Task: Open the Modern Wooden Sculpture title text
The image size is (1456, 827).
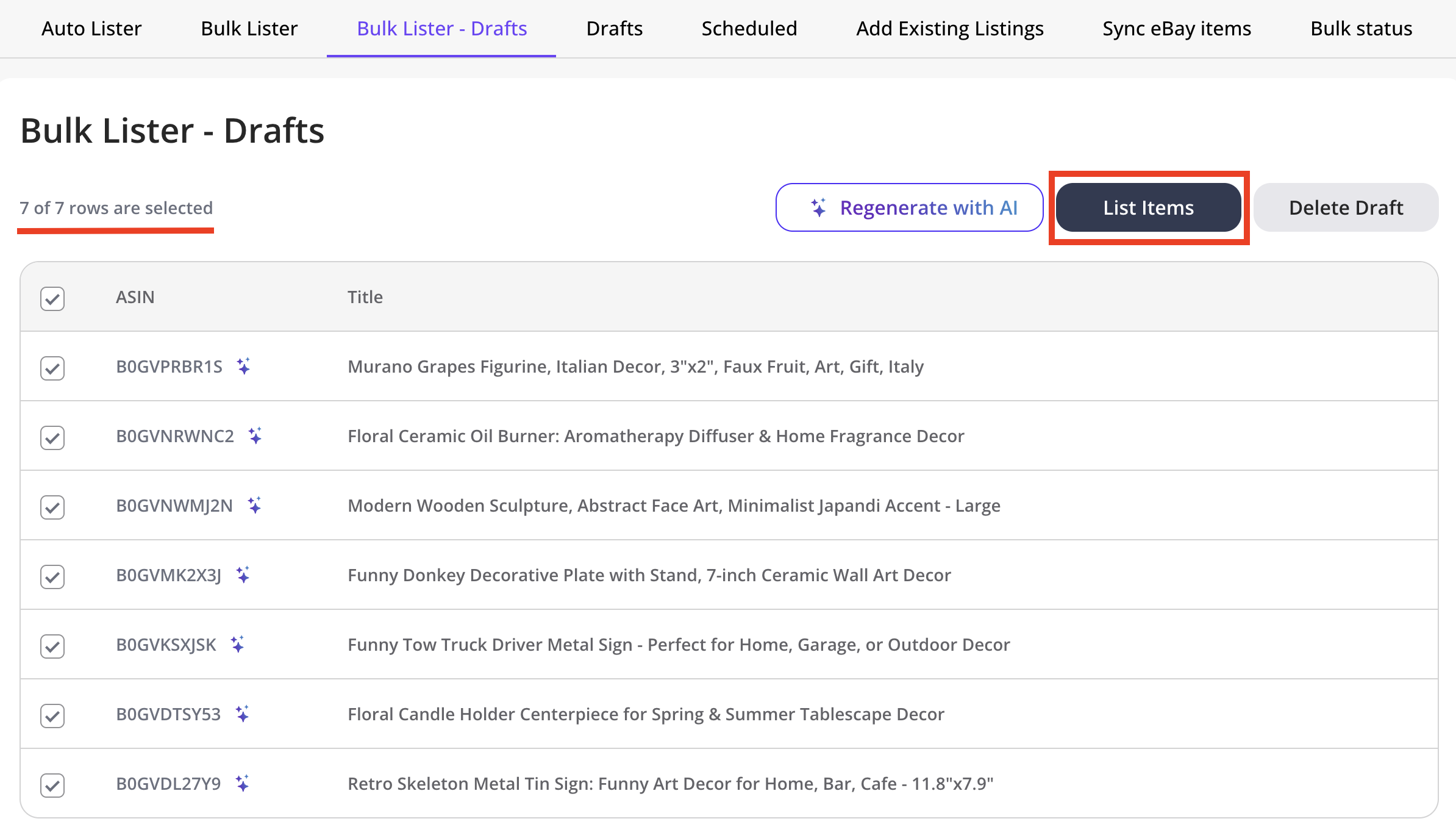Action: (x=673, y=506)
